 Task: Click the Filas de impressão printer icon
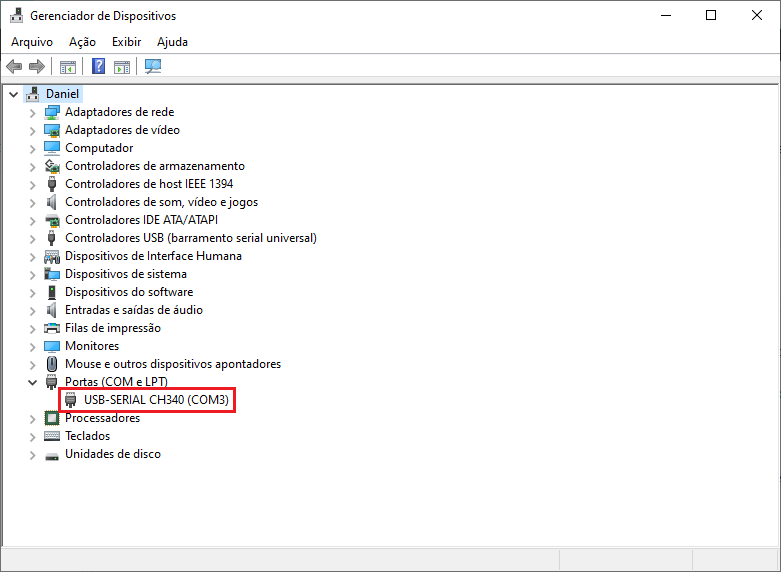52,328
